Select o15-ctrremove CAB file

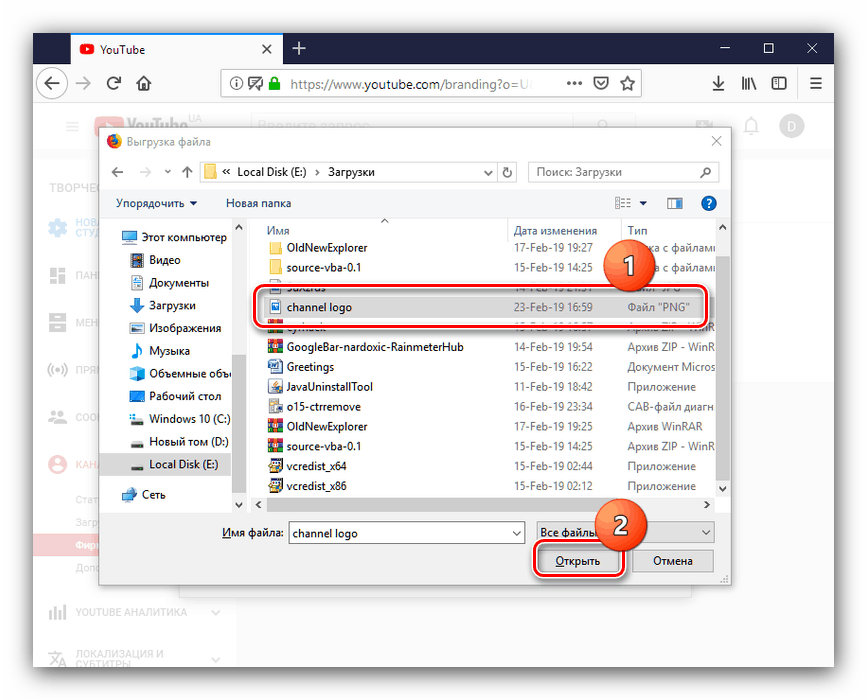pos(489,406)
